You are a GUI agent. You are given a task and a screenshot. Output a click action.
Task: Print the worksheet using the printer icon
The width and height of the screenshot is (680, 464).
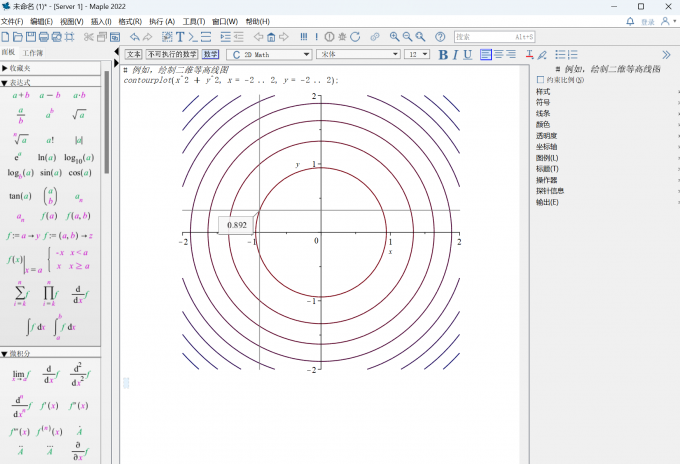[44, 37]
